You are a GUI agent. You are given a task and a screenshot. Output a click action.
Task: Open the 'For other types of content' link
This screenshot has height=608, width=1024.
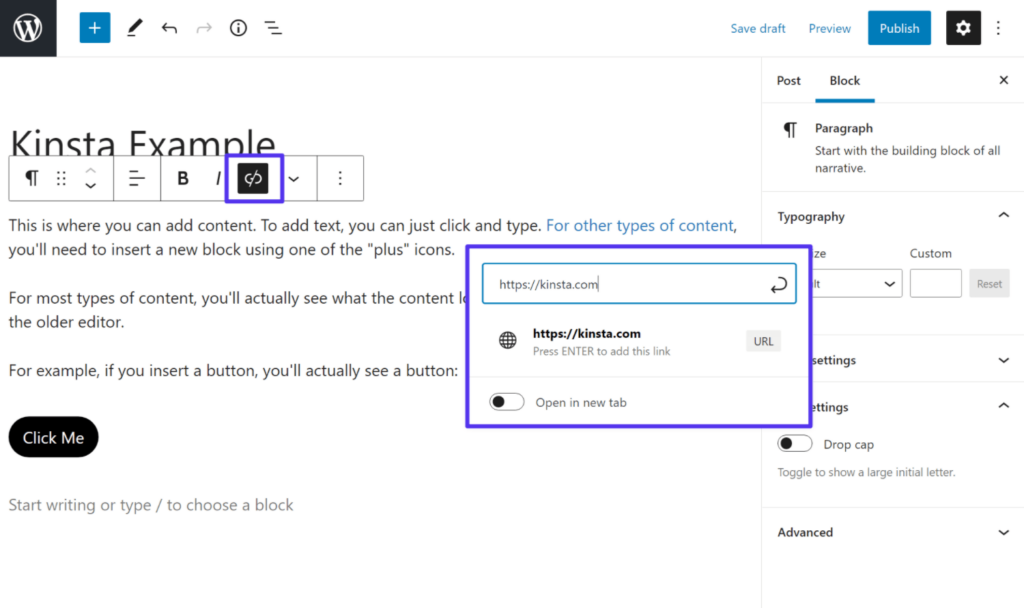640,225
